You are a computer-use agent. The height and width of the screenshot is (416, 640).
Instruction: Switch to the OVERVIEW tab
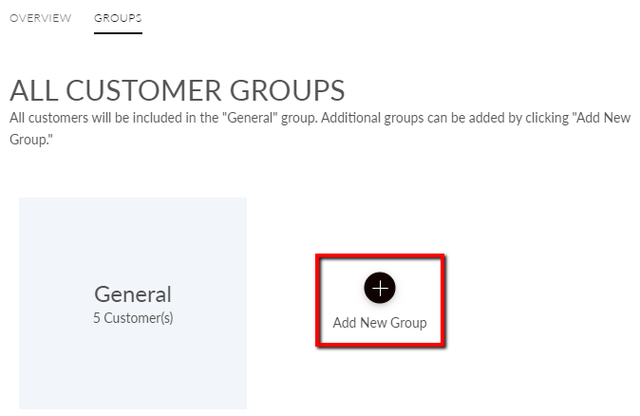click(x=40, y=18)
